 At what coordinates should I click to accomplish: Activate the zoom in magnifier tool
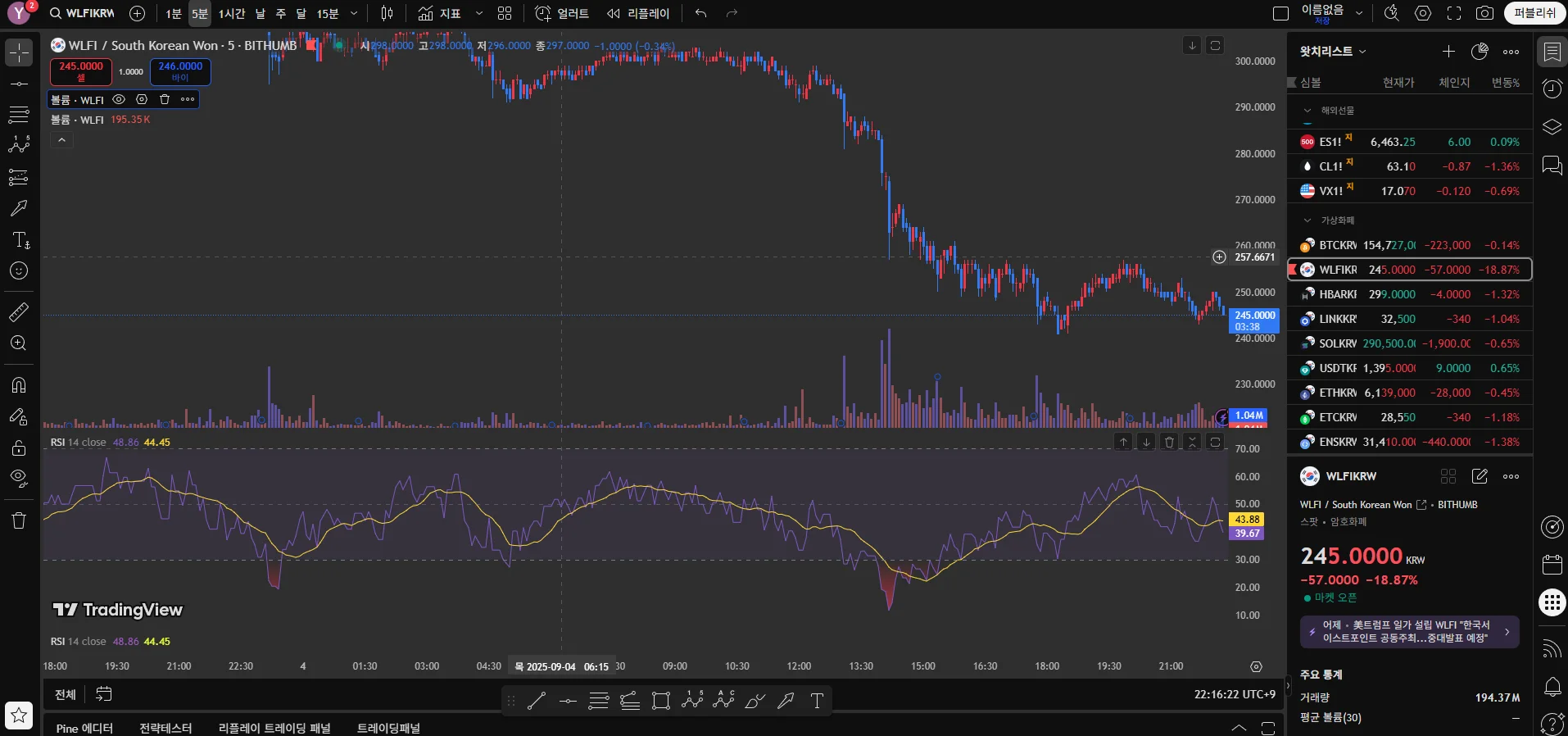19,343
